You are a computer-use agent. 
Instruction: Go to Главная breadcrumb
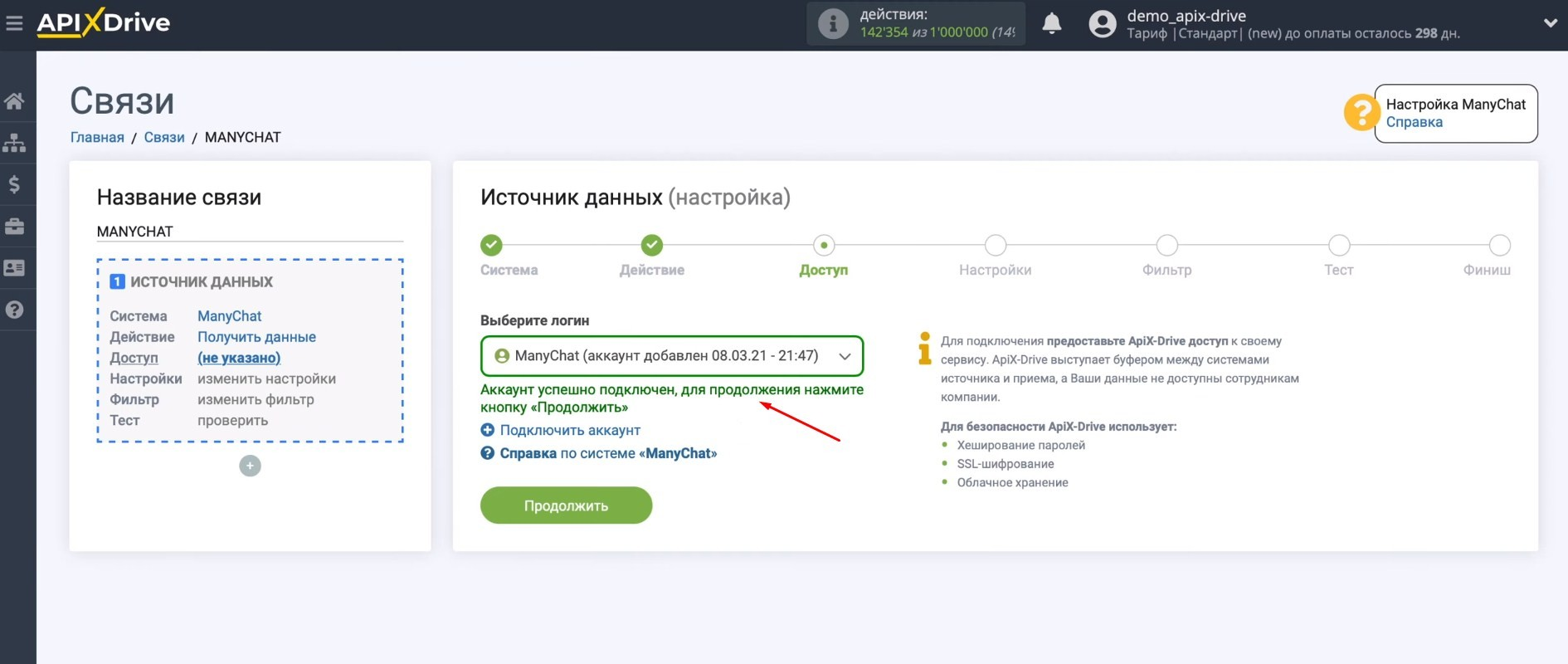[97, 137]
